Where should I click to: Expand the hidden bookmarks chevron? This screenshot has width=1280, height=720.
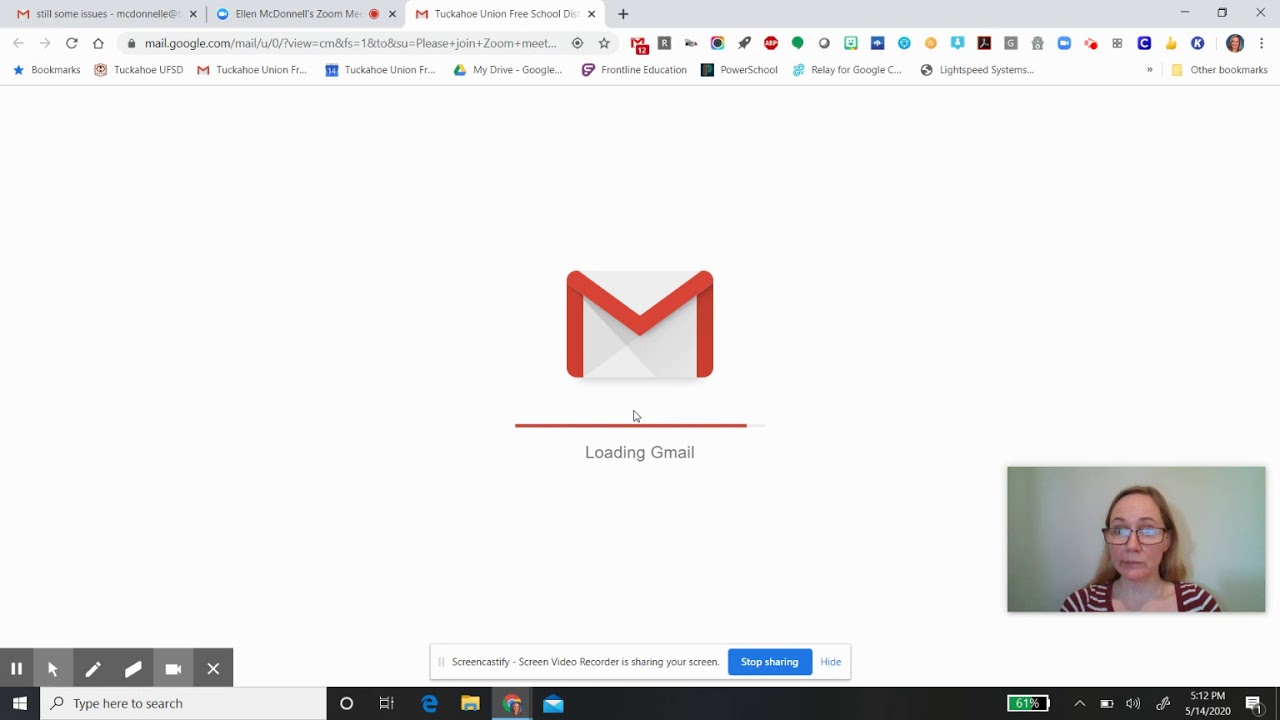pos(1149,70)
